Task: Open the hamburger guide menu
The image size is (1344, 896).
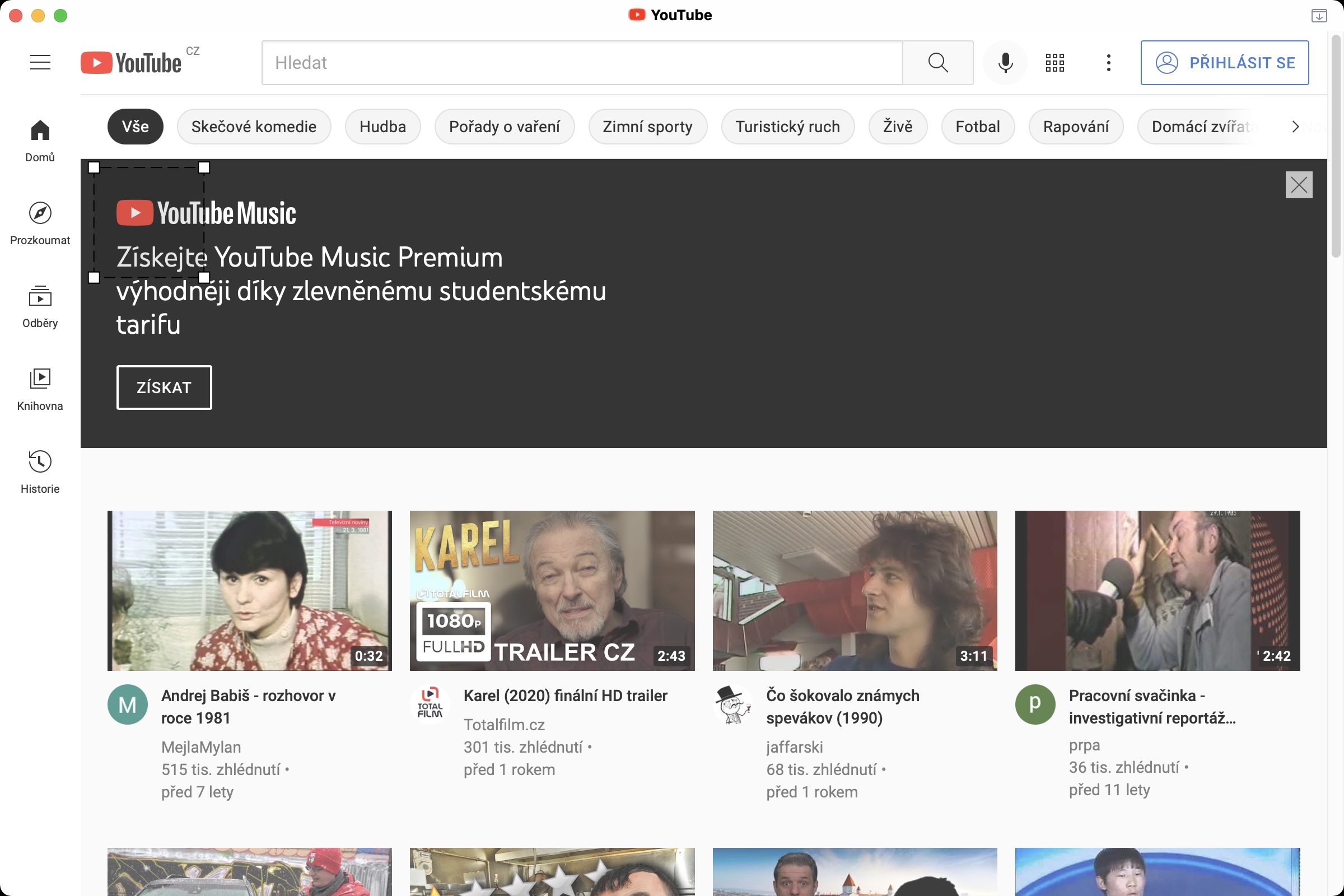Action: tap(40, 62)
